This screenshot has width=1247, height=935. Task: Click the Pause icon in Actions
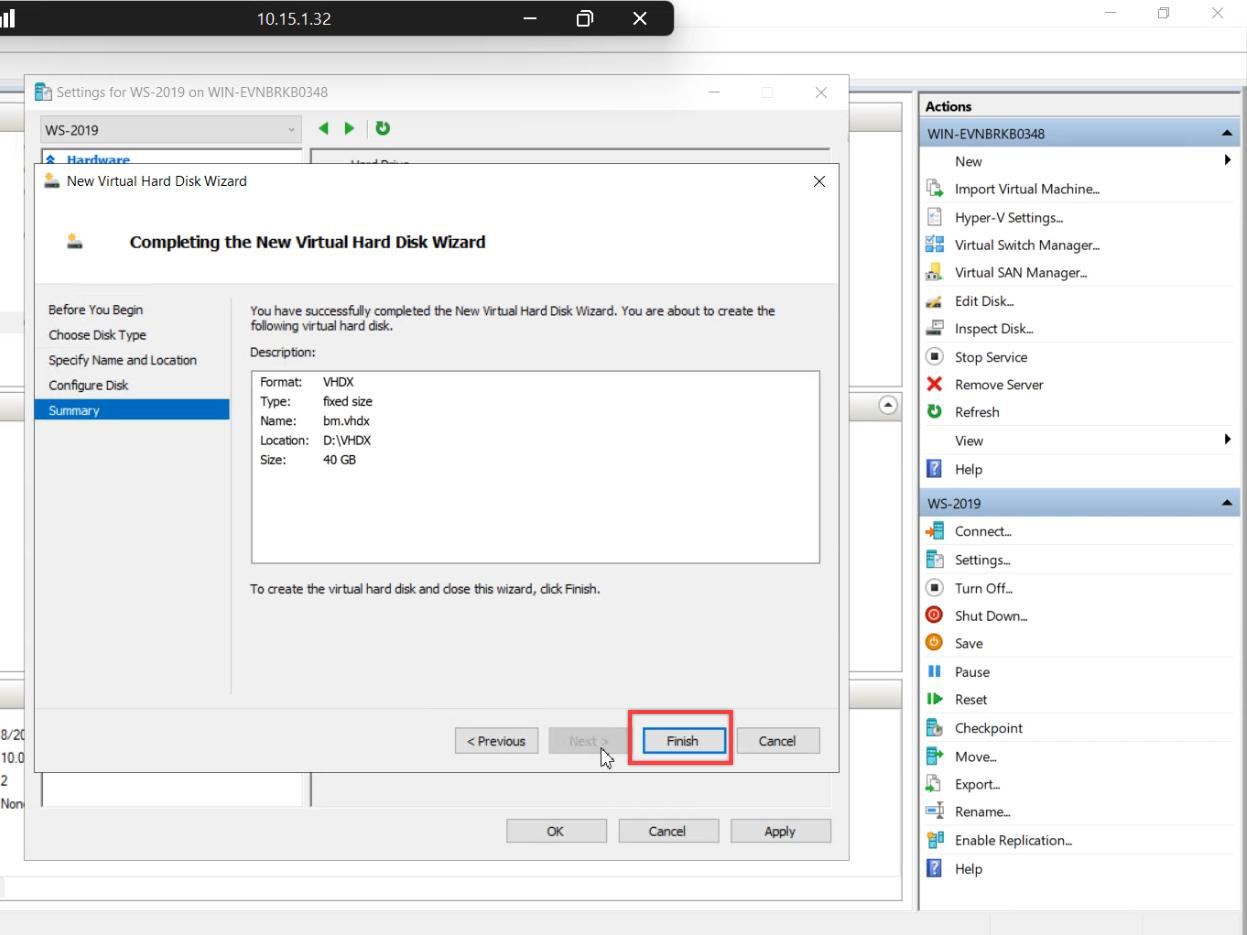pos(936,672)
